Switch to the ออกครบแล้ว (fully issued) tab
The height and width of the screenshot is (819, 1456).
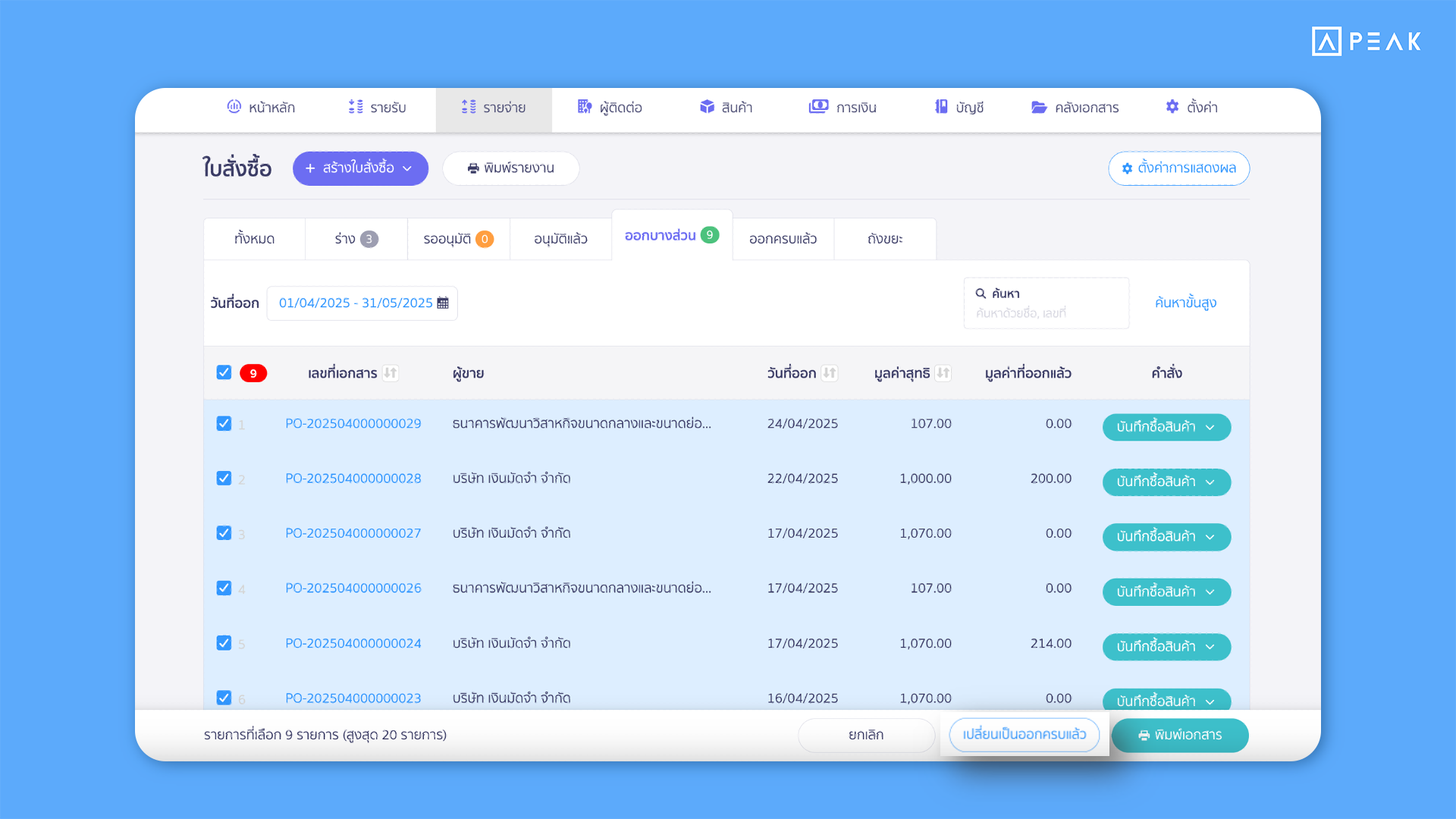pos(783,239)
